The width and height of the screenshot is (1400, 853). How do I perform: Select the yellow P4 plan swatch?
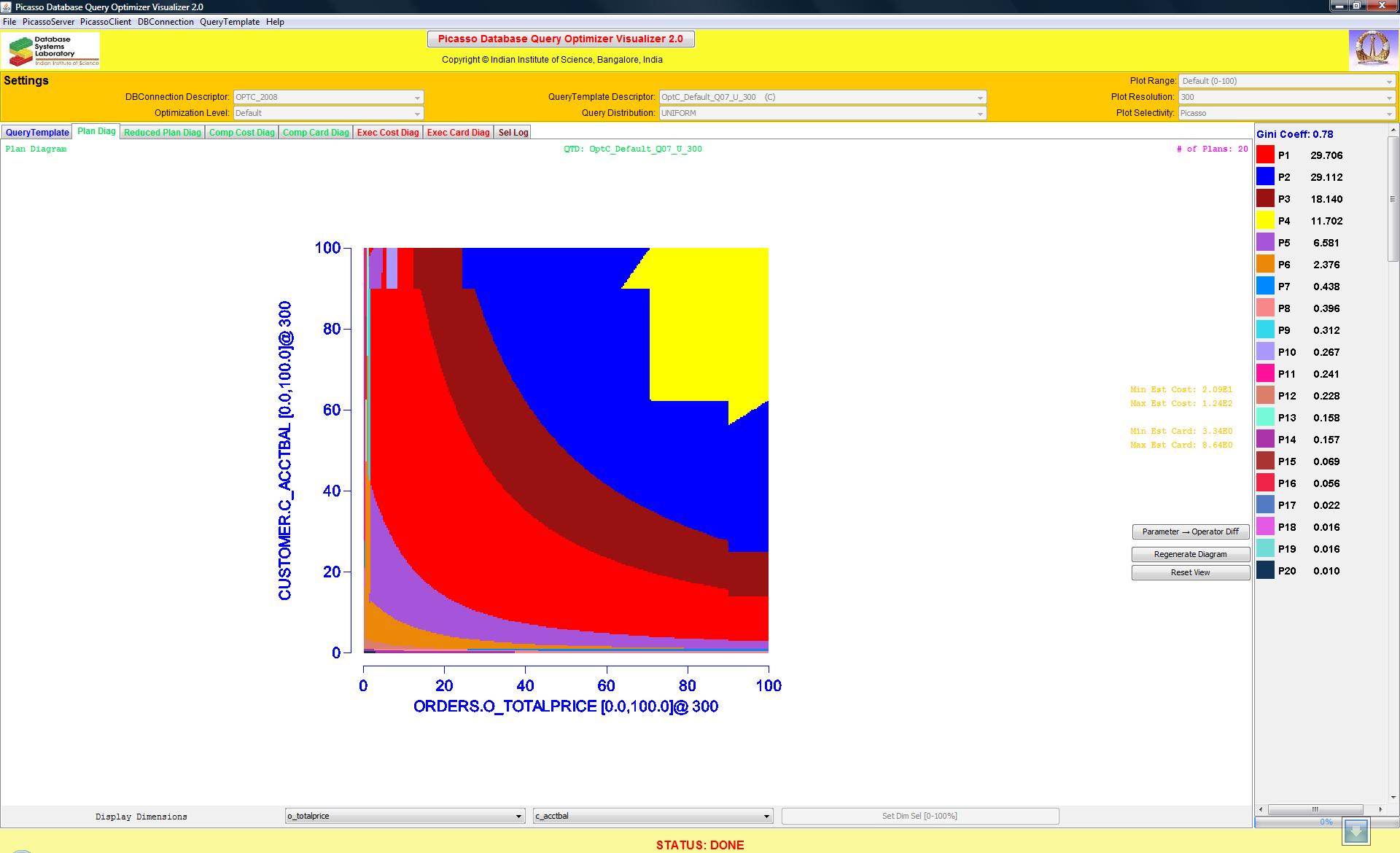click(1265, 220)
